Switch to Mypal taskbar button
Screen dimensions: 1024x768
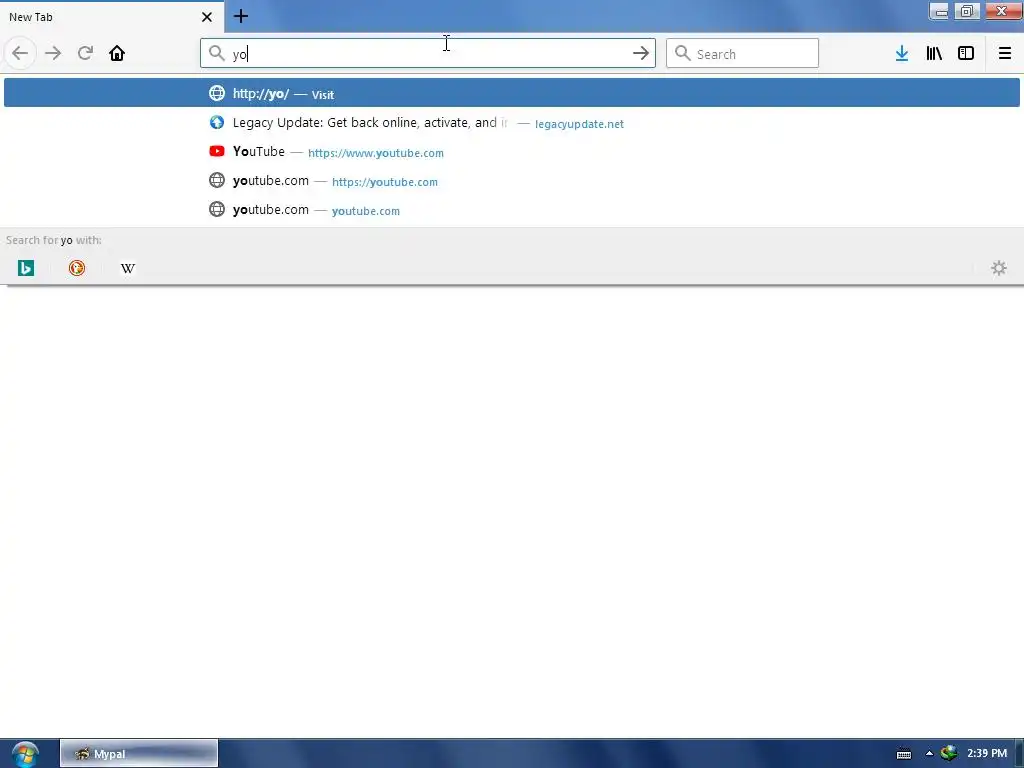pyautogui.click(x=139, y=754)
